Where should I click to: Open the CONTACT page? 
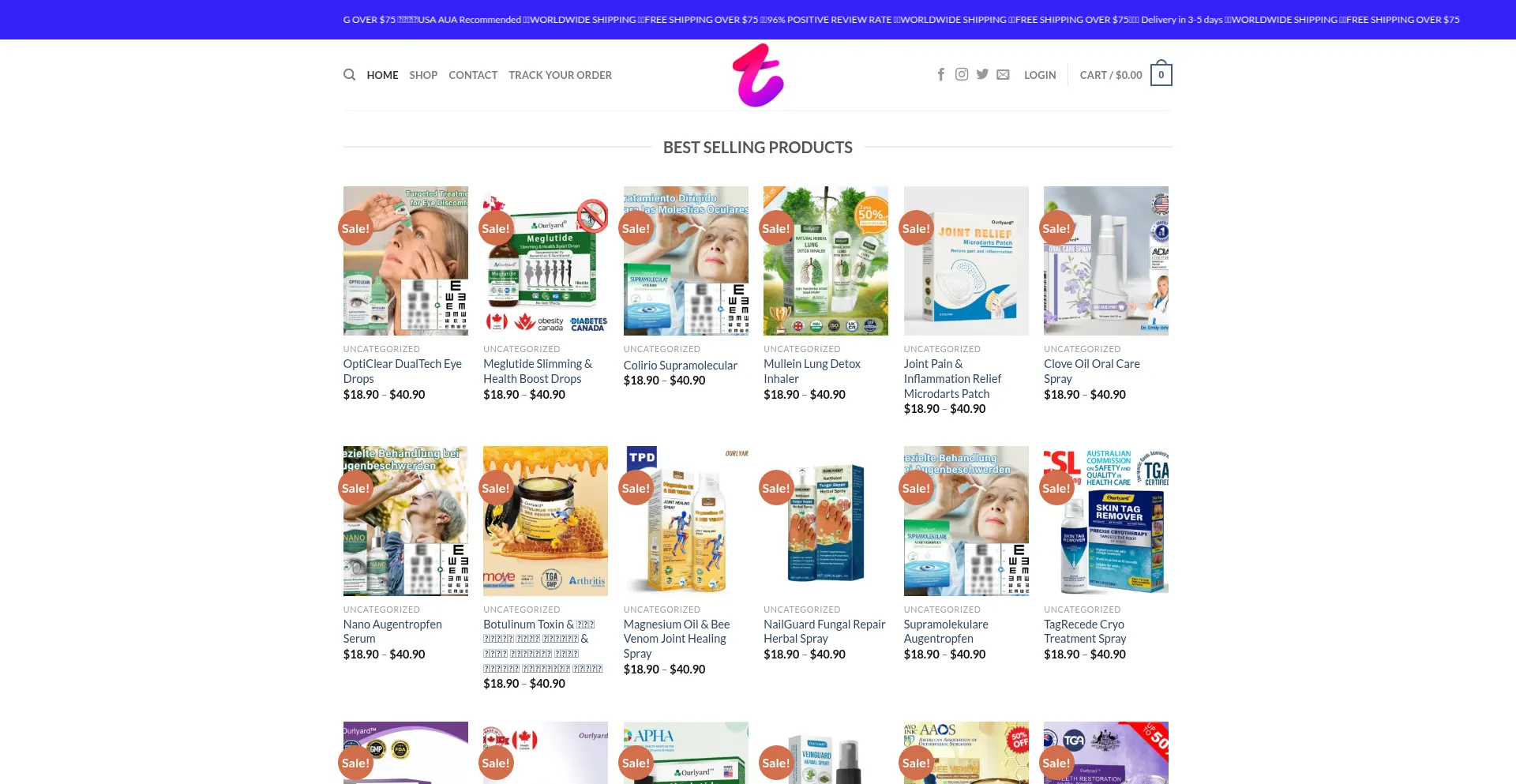tap(473, 75)
